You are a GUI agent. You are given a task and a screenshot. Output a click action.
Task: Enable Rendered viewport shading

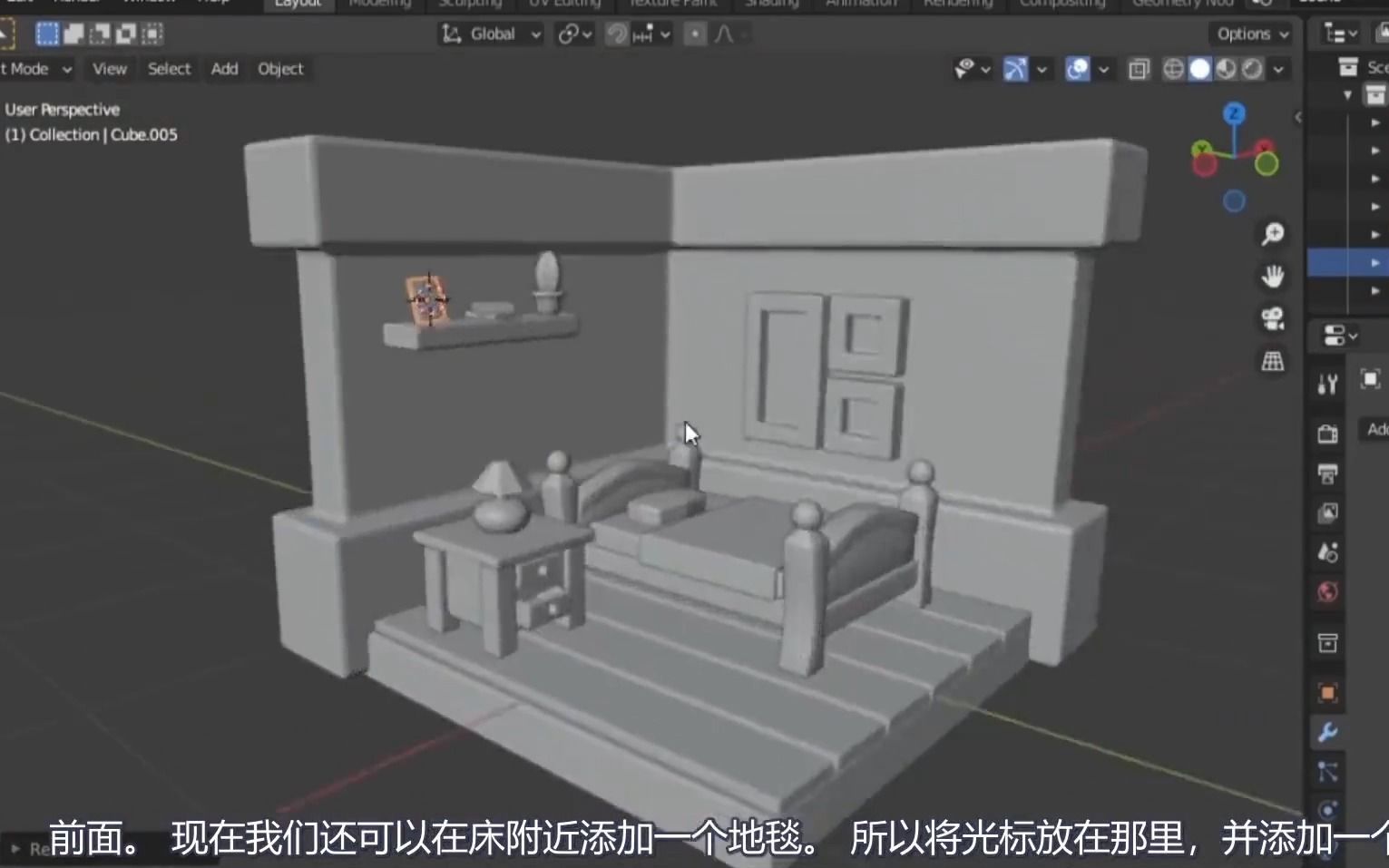coord(1253,68)
